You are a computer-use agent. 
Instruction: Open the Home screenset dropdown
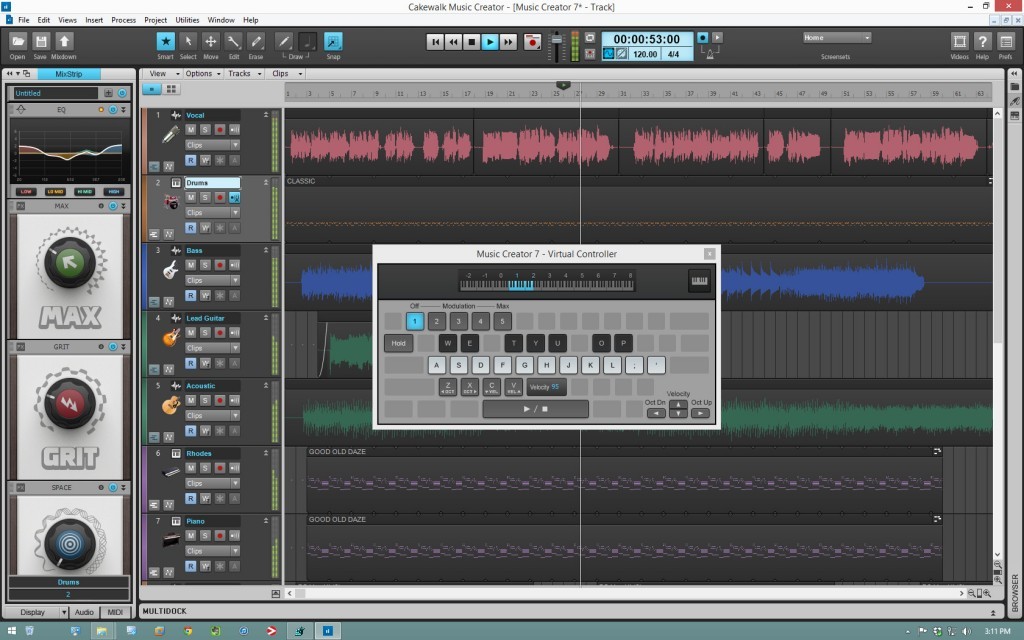(x=837, y=38)
